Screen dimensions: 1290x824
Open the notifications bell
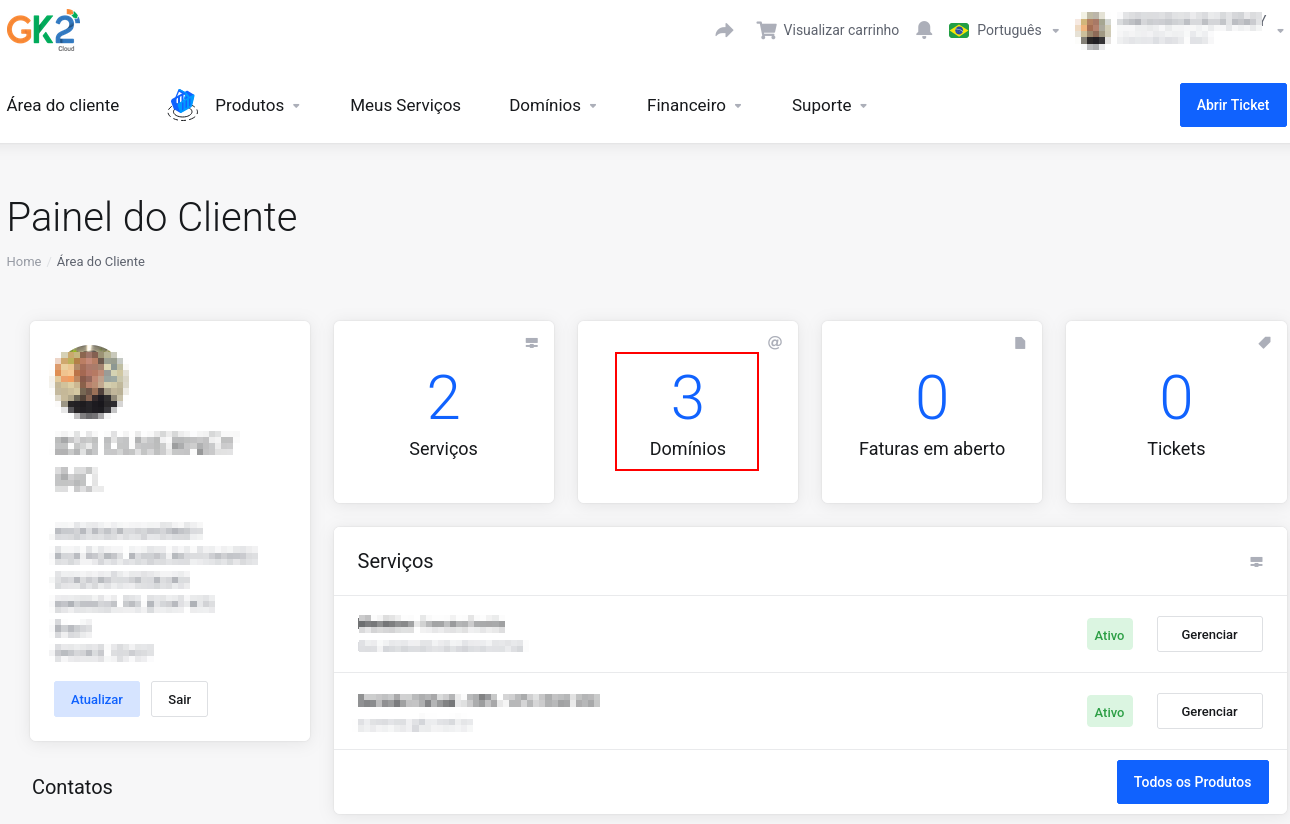pos(924,30)
